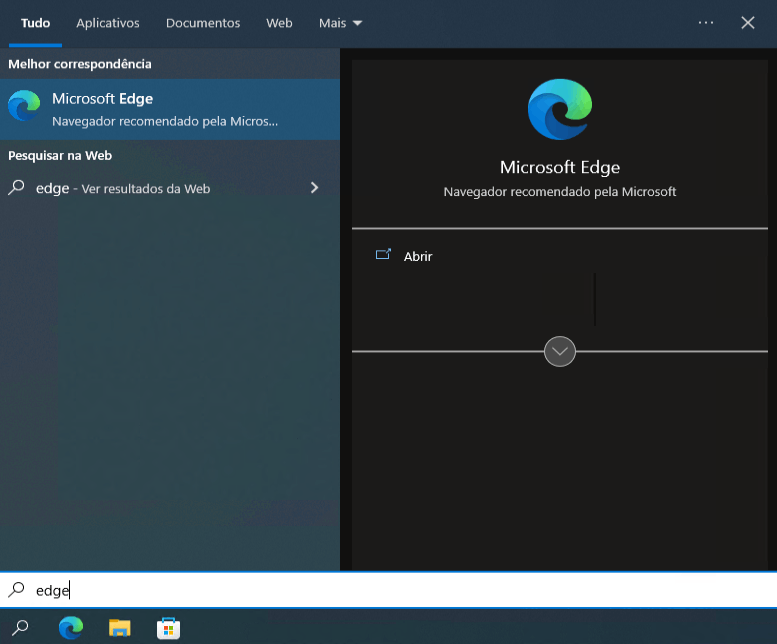The image size is (777, 644).
Task: Click 'Navegador recomendado pela Microsoft' in preview
Action: click(x=559, y=192)
